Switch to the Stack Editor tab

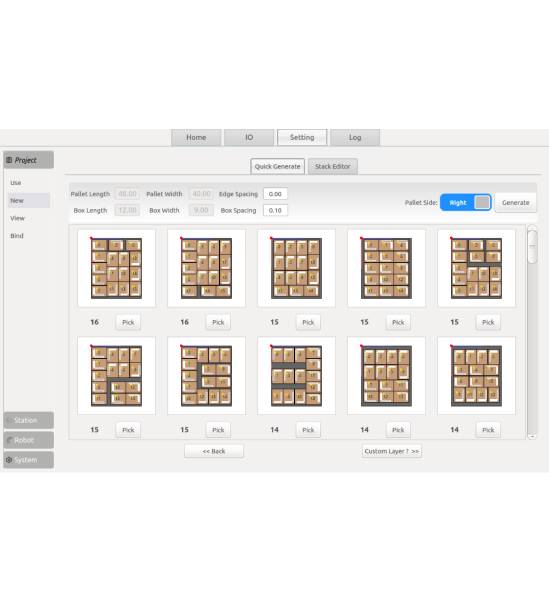coord(333,167)
